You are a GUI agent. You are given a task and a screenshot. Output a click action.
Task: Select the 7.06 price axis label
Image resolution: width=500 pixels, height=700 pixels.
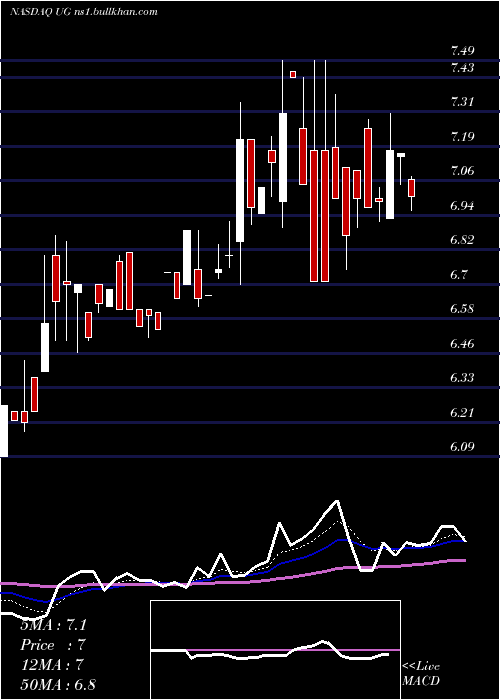pyautogui.click(x=462, y=171)
